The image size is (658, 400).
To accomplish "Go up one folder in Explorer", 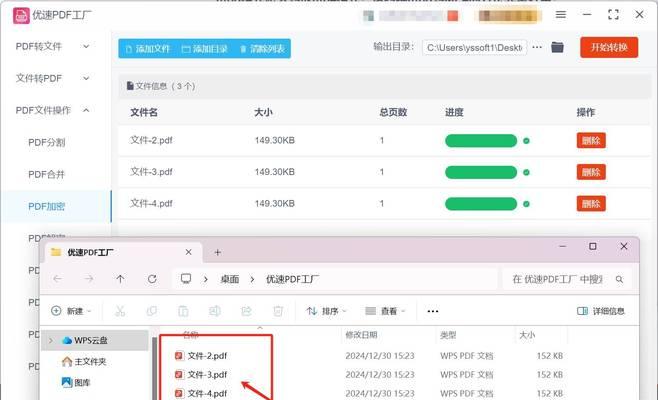I will pyautogui.click(x=120, y=279).
